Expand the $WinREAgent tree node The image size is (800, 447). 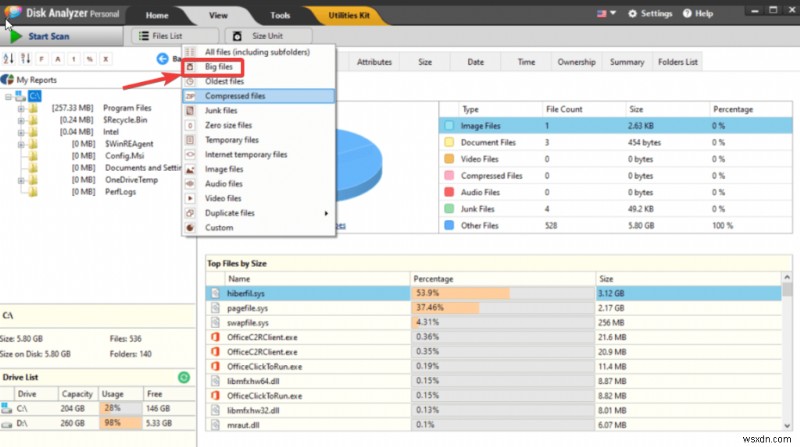(x=21, y=144)
